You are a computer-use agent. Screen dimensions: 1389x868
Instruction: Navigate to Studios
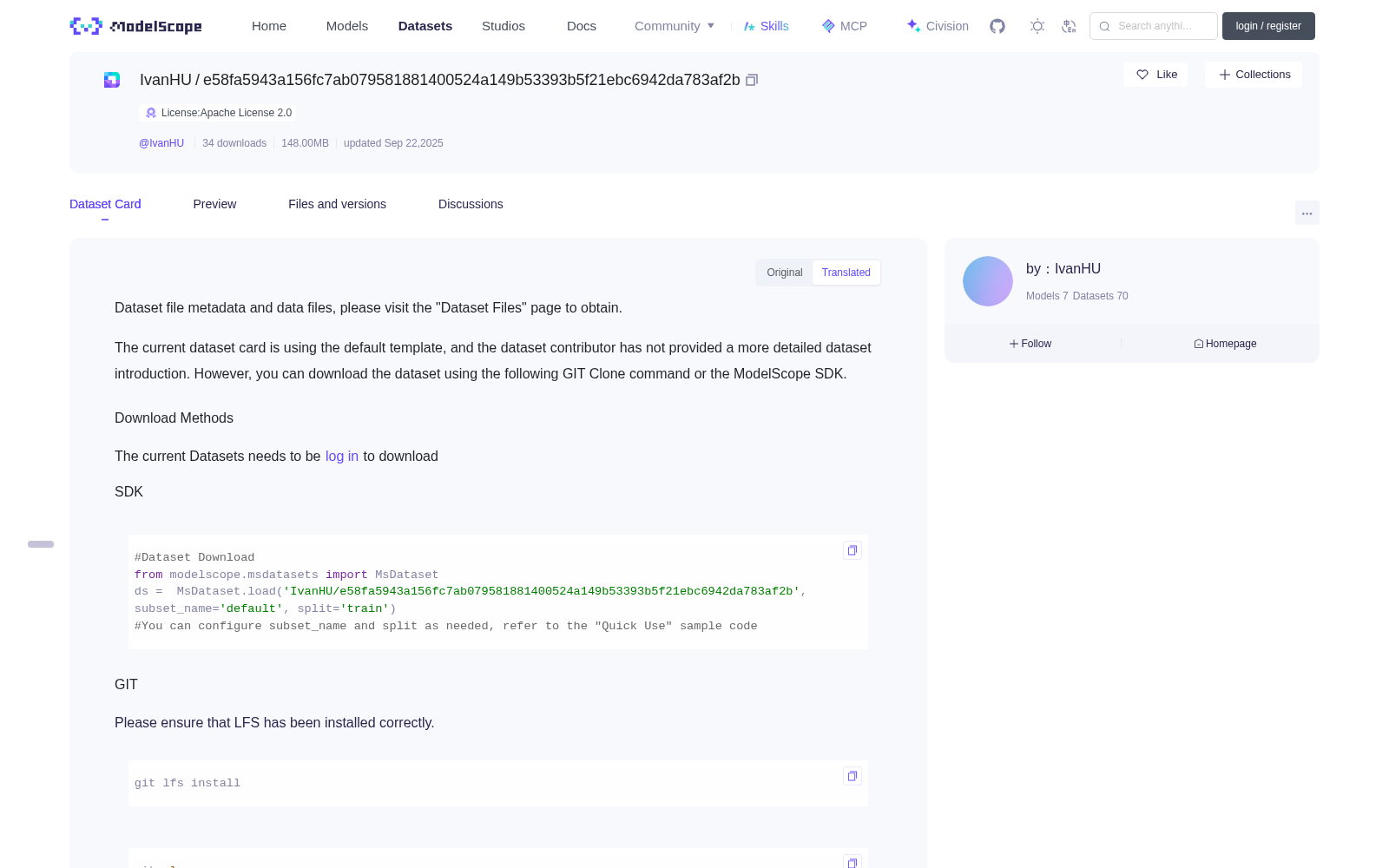click(x=504, y=26)
